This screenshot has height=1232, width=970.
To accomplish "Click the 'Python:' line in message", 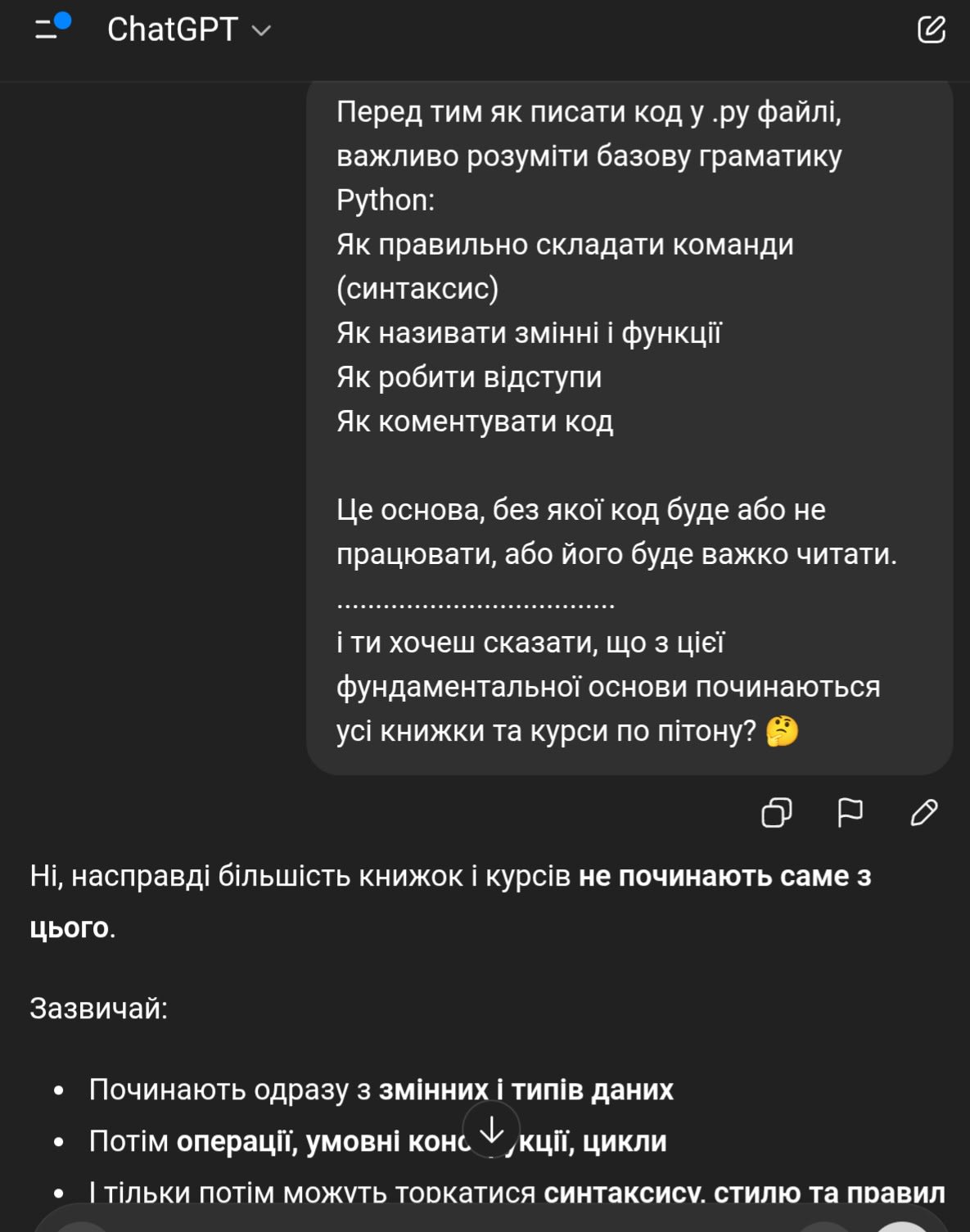I will 386,201.
